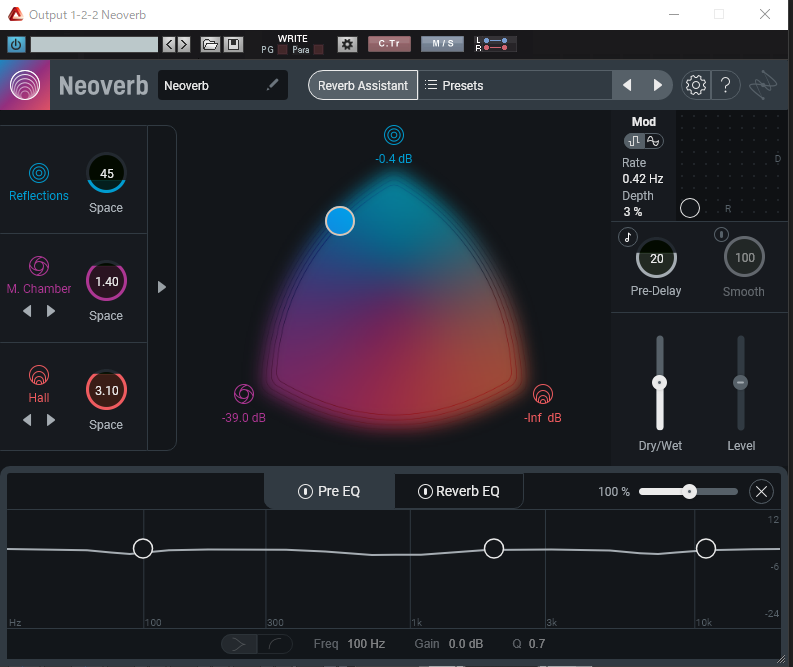Switch to the Reverb EQ tab

(x=459, y=491)
